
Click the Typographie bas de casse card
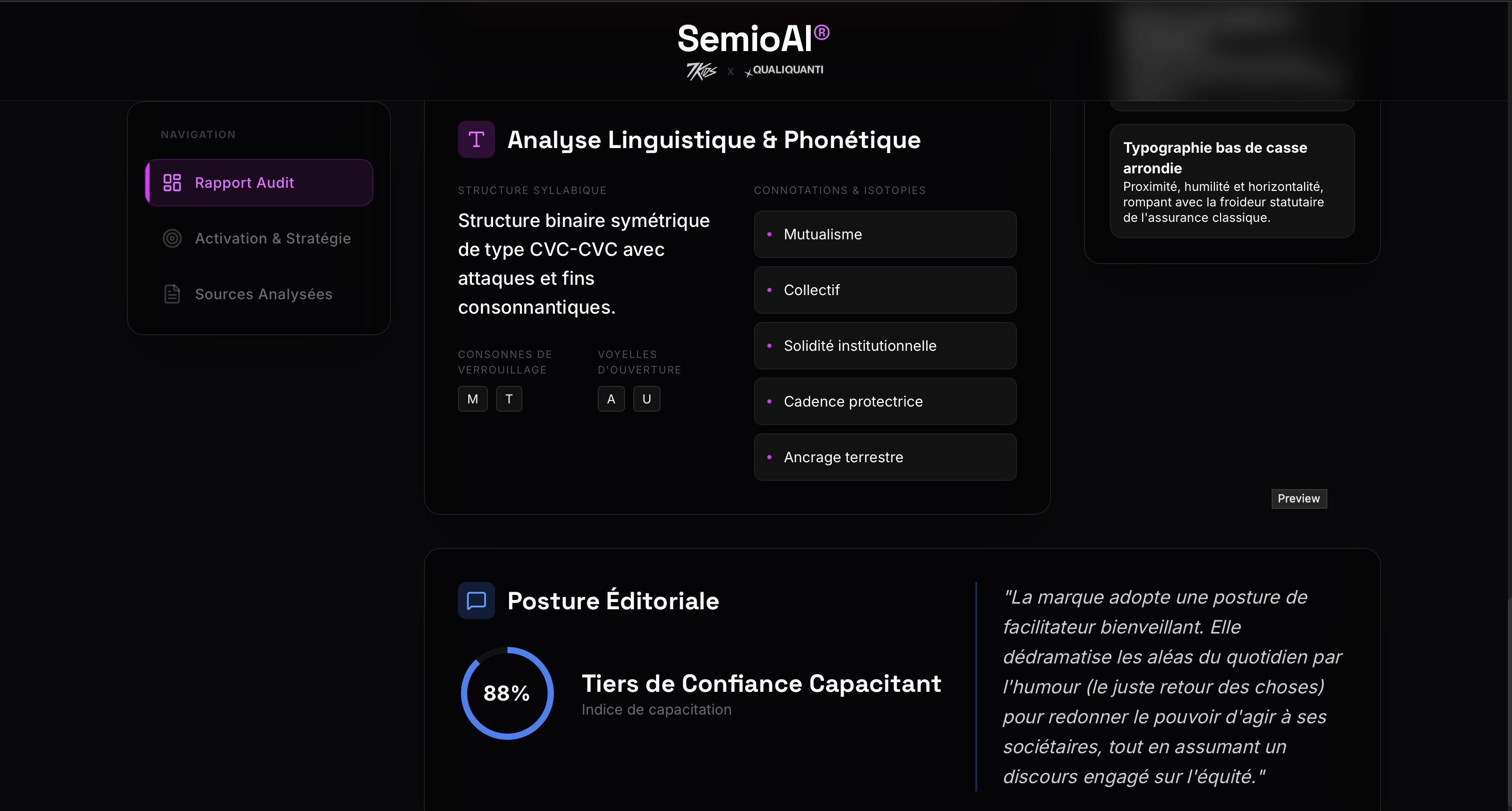coord(1231,181)
